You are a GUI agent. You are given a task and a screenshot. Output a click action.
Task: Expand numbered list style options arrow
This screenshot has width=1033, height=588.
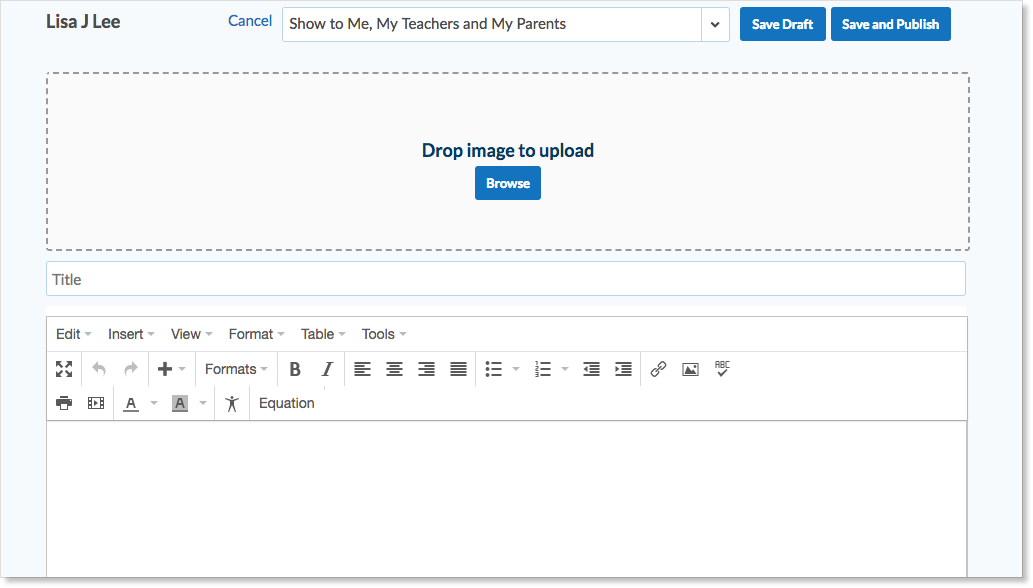[x=565, y=369]
